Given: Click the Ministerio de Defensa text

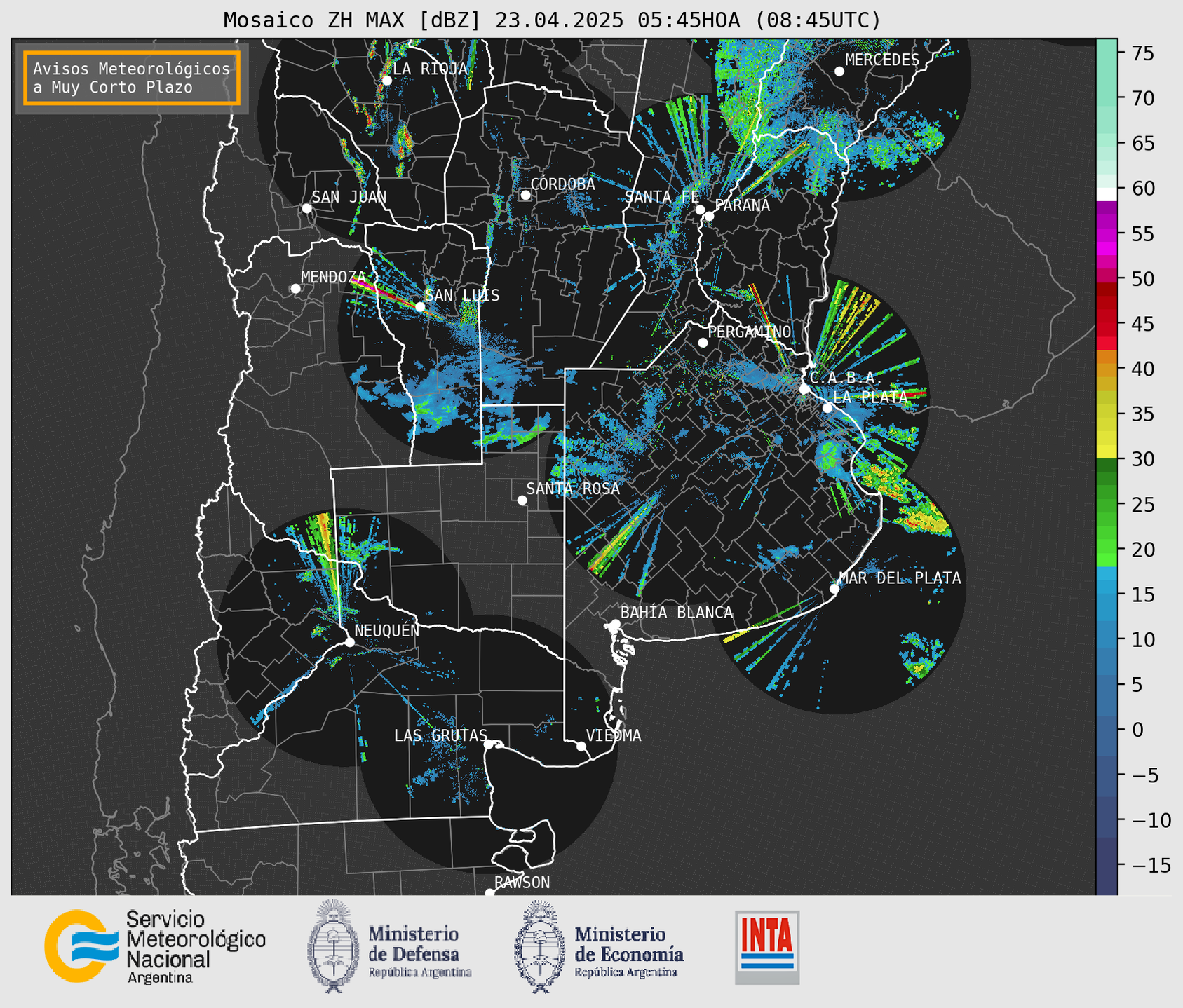Looking at the screenshot, I should pos(419,952).
